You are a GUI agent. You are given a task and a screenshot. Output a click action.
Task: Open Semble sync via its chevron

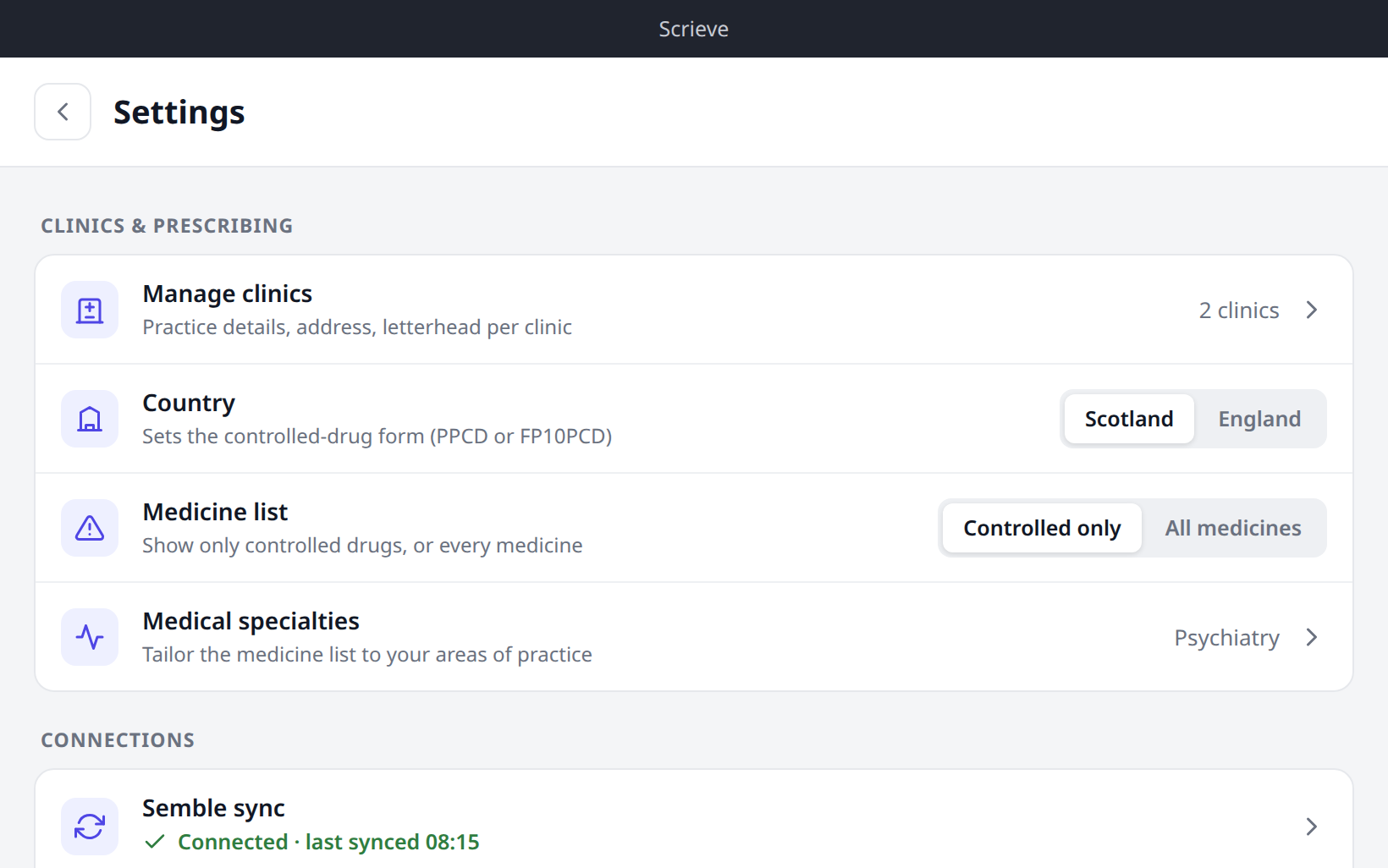[1312, 827]
